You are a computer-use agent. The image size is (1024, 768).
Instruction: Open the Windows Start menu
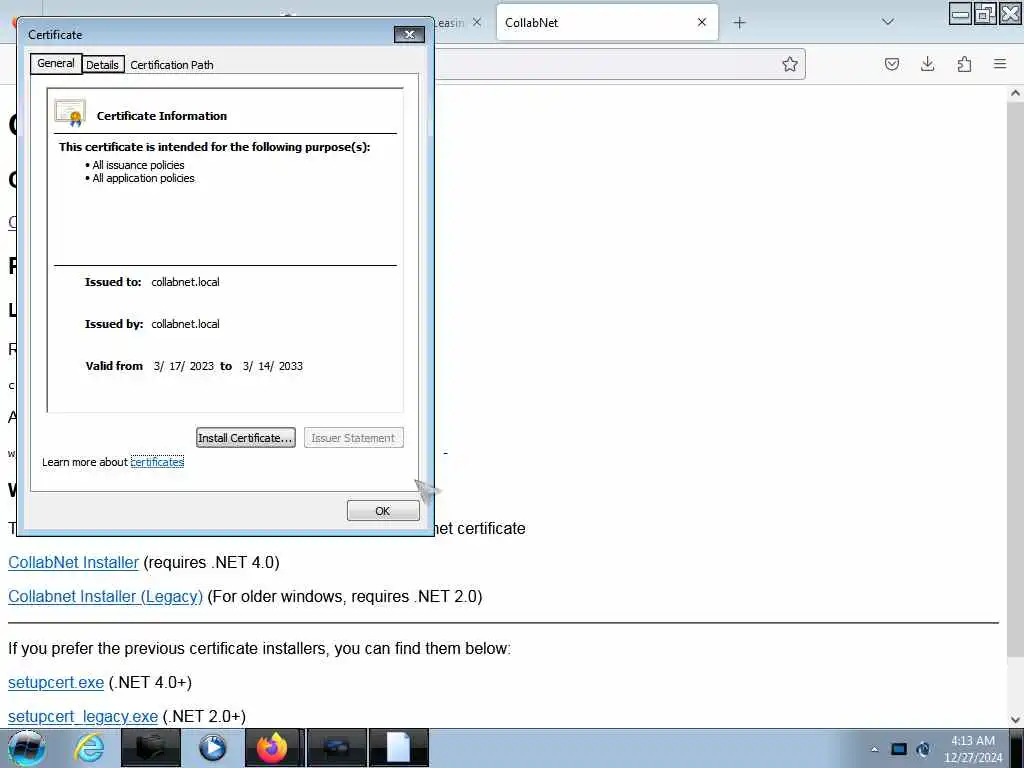(26, 748)
